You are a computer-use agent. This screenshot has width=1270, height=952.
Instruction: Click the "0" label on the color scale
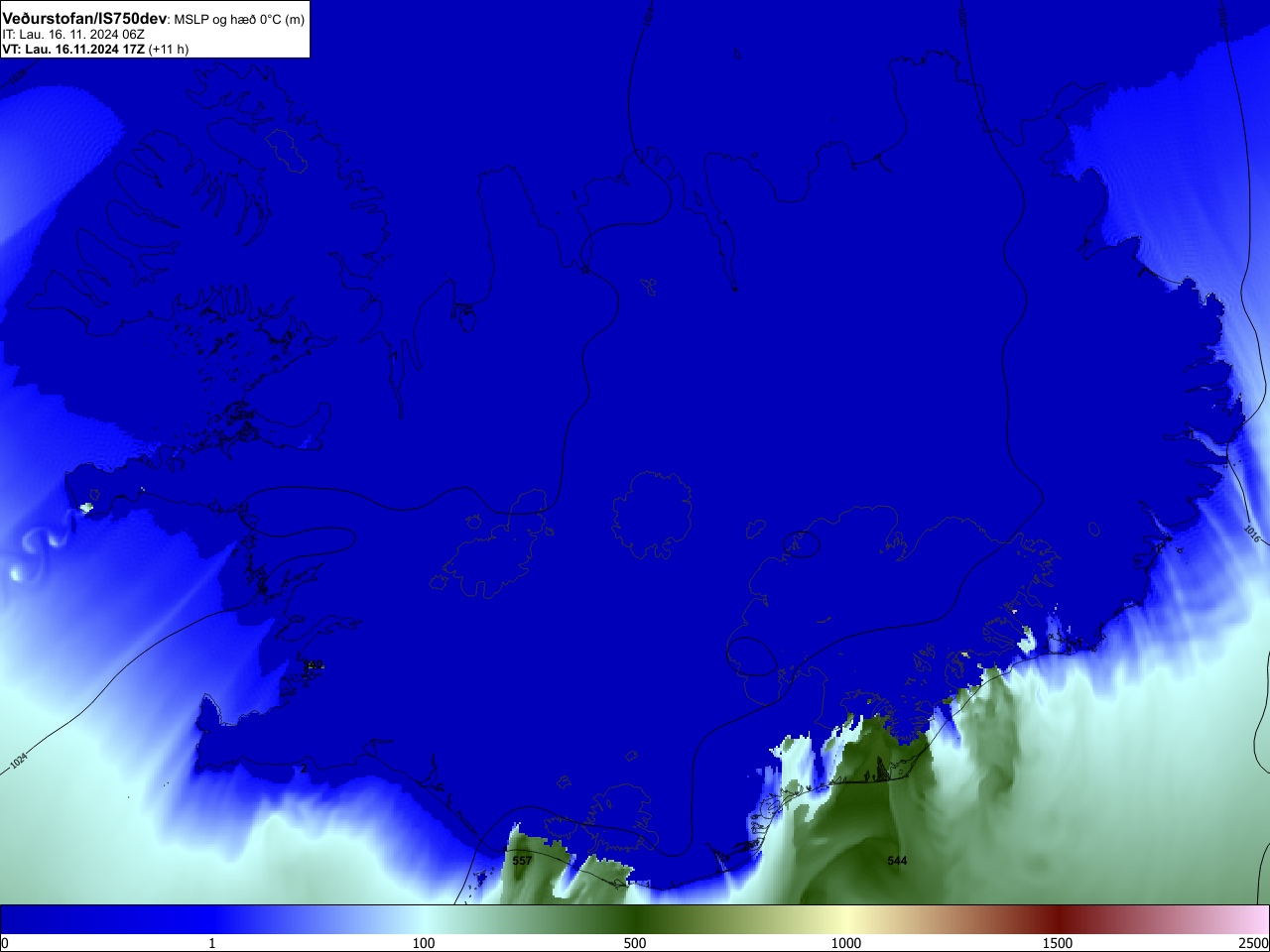(x=5, y=943)
